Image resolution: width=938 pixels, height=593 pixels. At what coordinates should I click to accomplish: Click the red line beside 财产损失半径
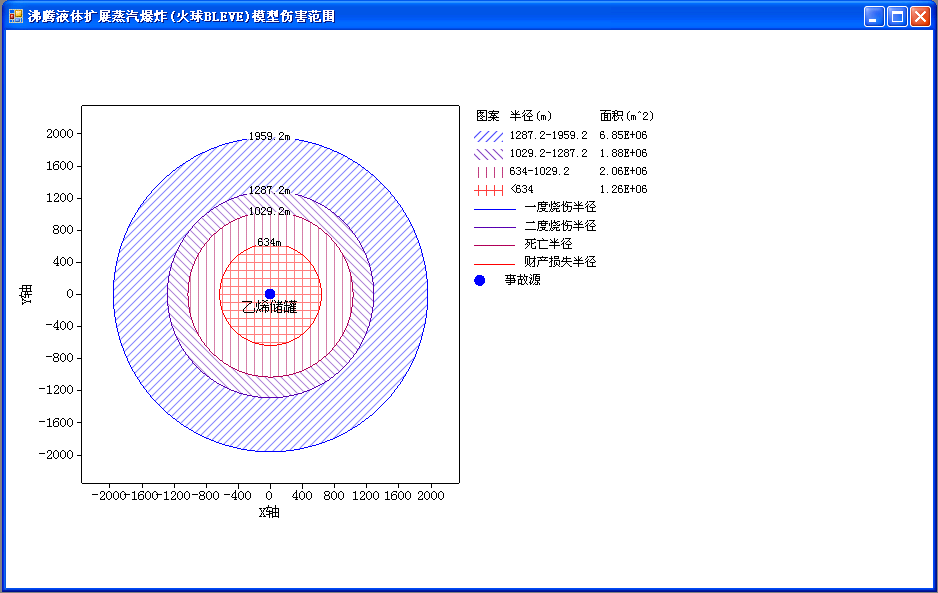pyautogui.click(x=495, y=264)
